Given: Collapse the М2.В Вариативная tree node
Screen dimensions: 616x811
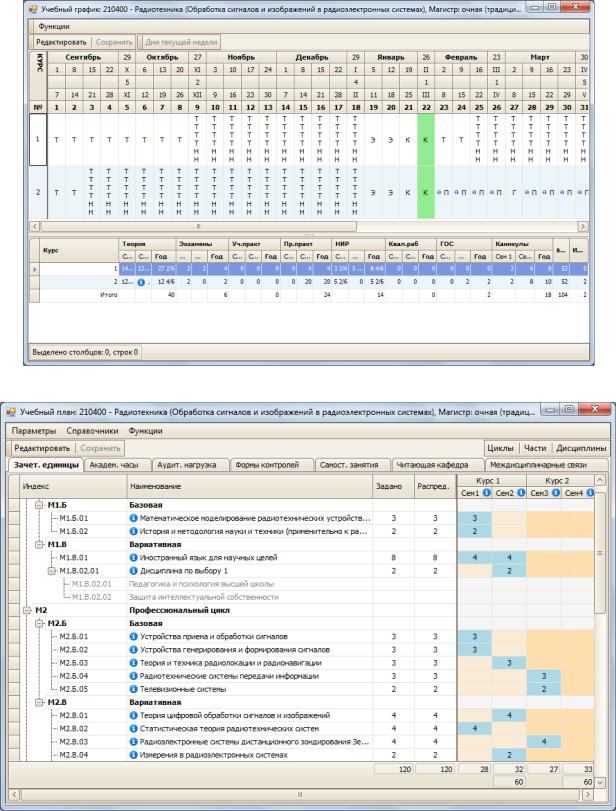Looking at the screenshot, I should click(x=39, y=702).
